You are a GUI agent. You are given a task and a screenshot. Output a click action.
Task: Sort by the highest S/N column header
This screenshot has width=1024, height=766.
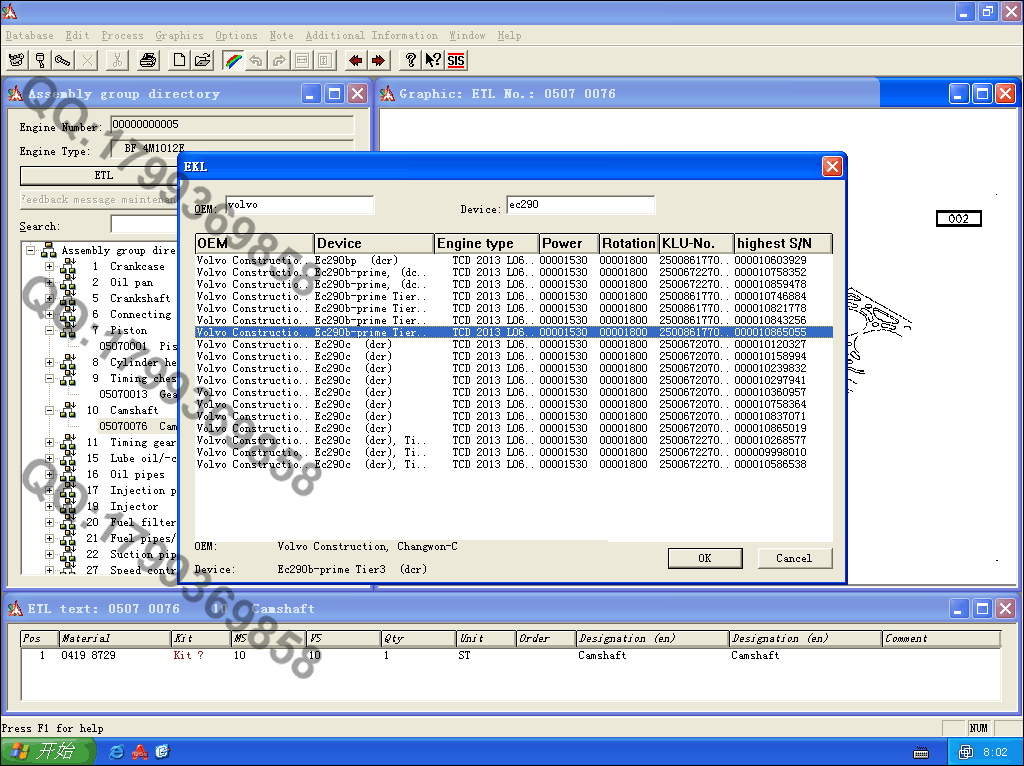782,243
